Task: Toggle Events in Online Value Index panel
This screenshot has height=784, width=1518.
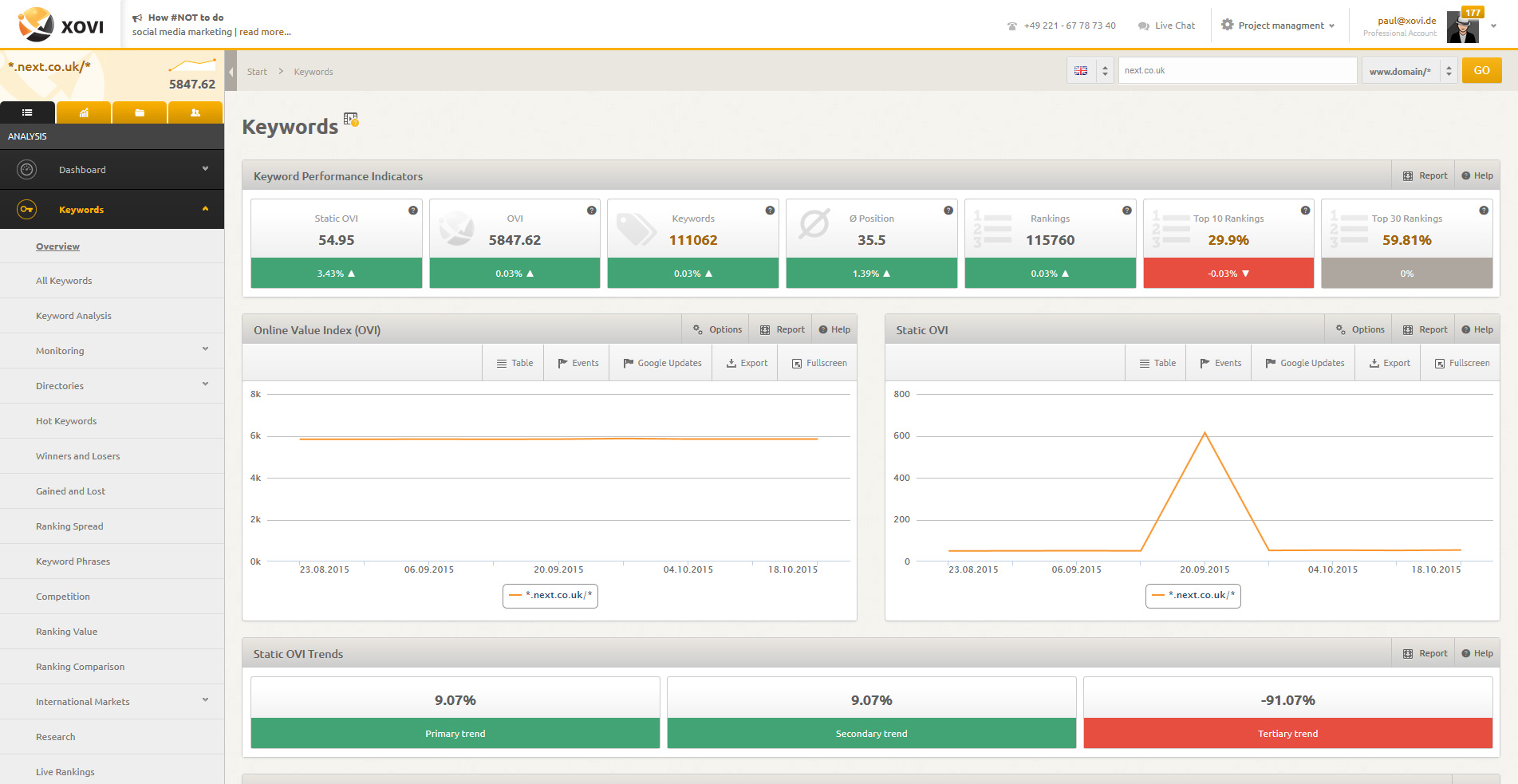Action: (x=578, y=363)
